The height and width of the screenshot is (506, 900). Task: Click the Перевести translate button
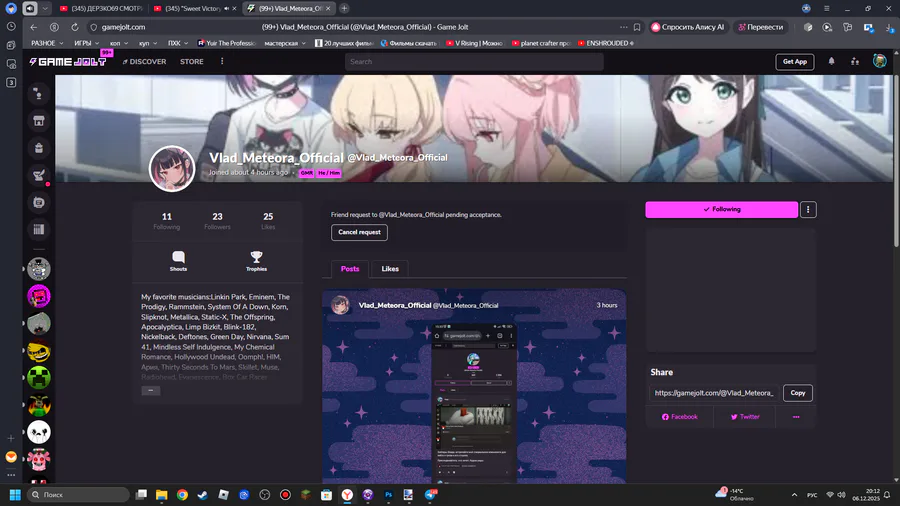click(x=761, y=27)
